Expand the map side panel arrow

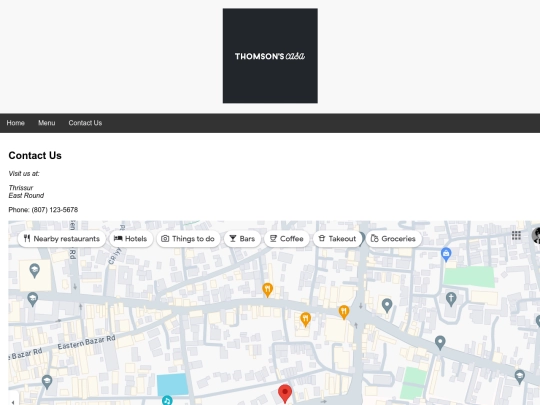point(13,401)
